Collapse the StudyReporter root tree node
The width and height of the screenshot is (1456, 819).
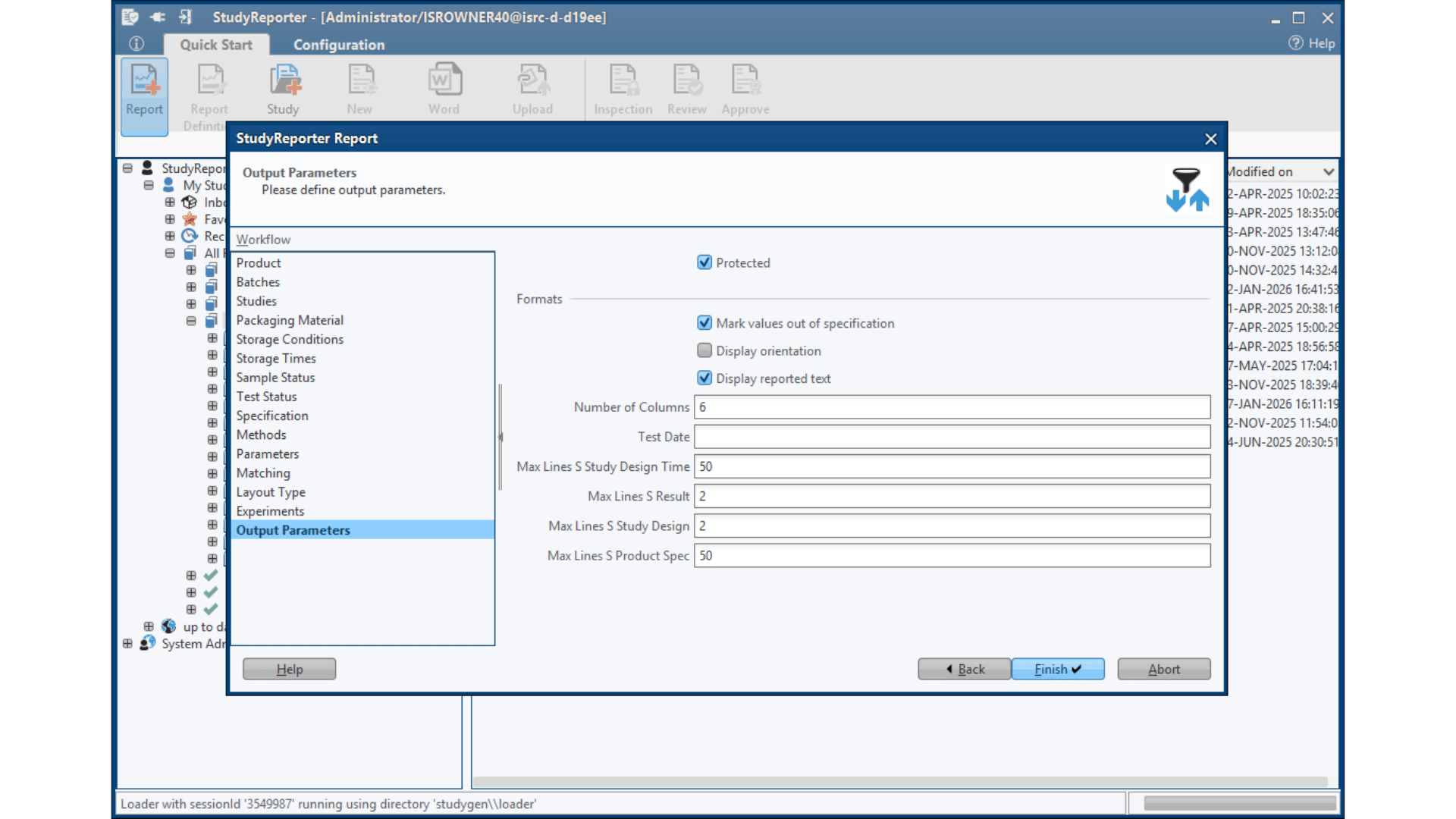coord(127,168)
